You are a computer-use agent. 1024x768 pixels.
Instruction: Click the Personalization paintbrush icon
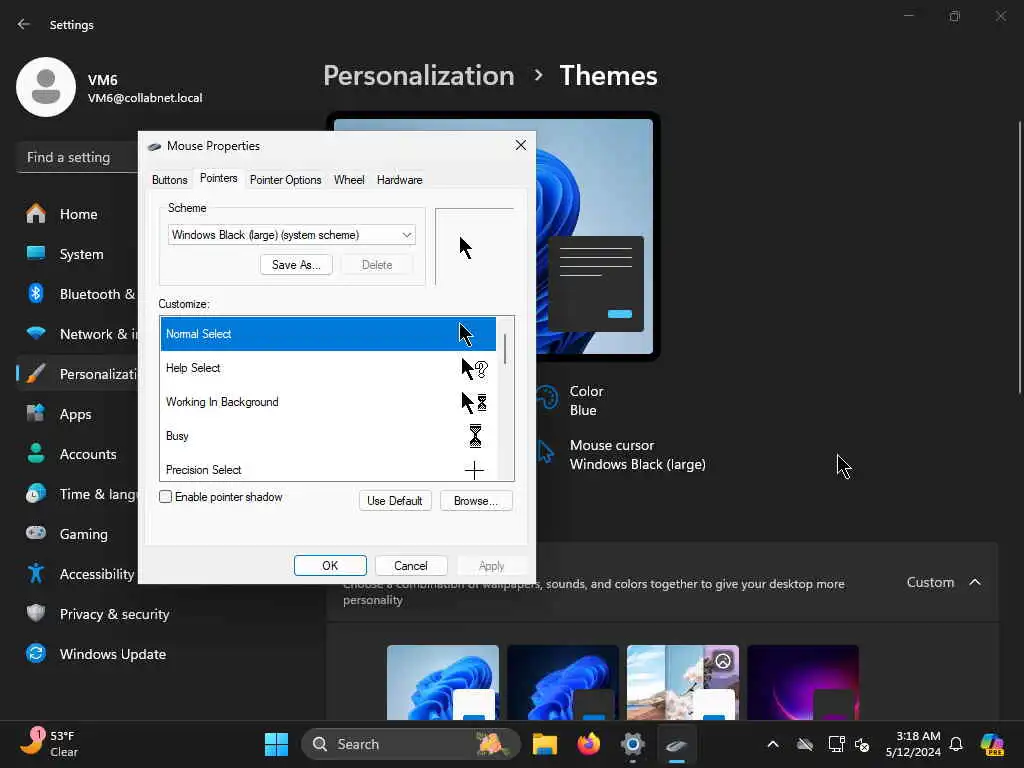pos(36,374)
